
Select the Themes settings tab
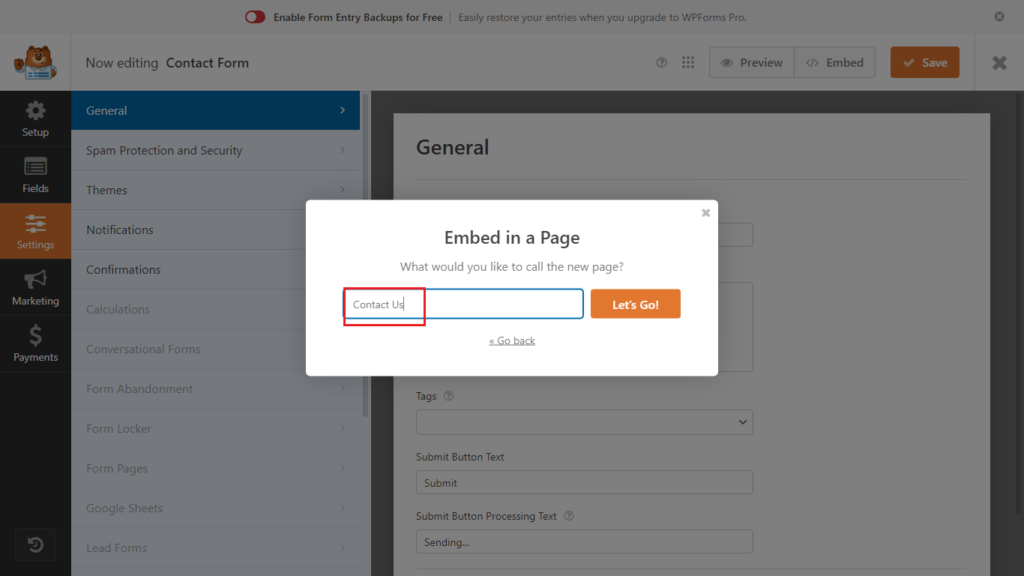pos(215,190)
